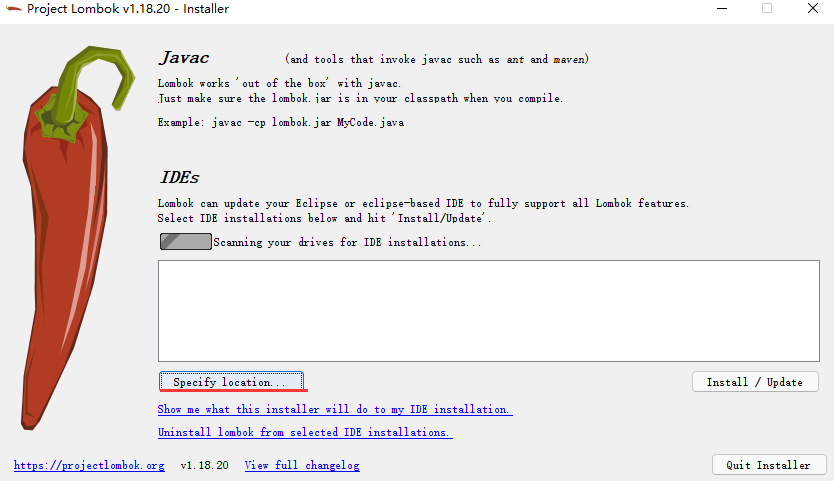Open the Specify location dialog
Image resolution: width=834 pixels, height=481 pixels.
[x=231, y=382]
